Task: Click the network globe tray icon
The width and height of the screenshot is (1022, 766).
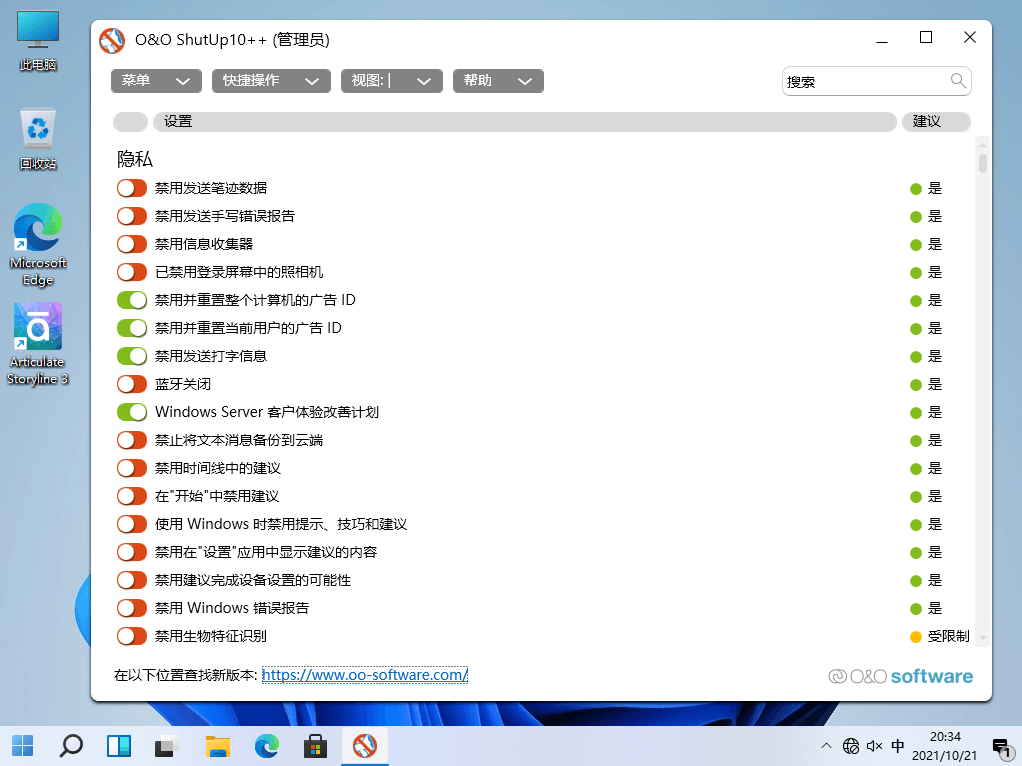Action: [851, 745]
